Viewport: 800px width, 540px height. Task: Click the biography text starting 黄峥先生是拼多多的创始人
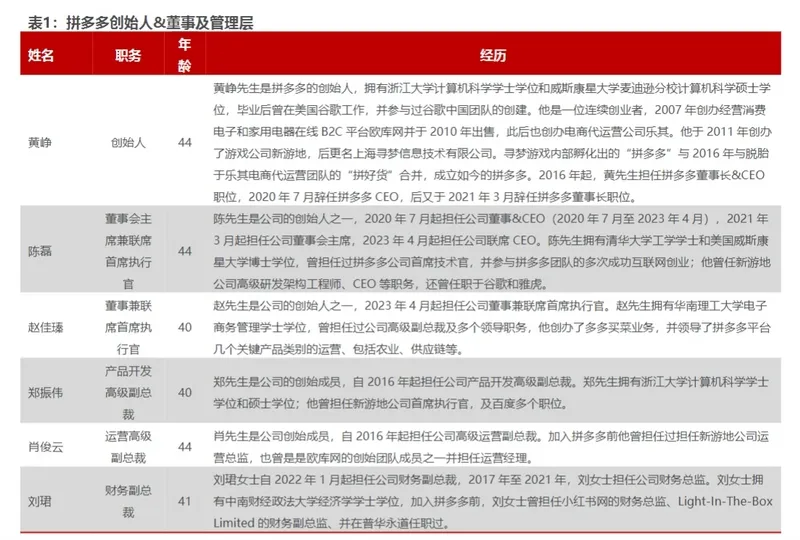pyautogui.click(x=492, y=142)
